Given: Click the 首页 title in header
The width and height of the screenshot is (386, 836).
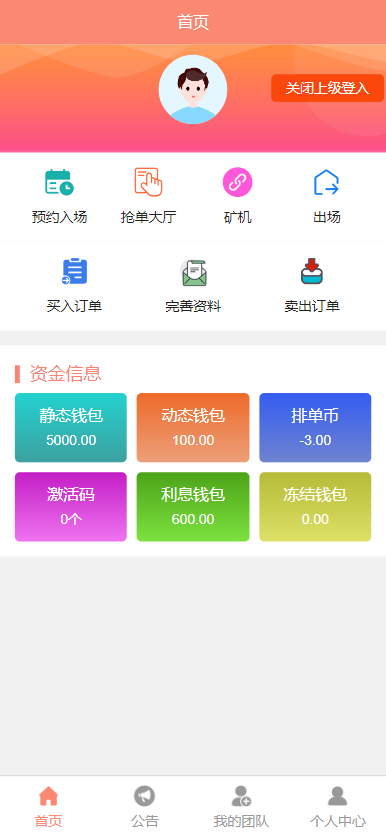Looking at the screenshot, I should pyautogui.click(x=193, y=22).
